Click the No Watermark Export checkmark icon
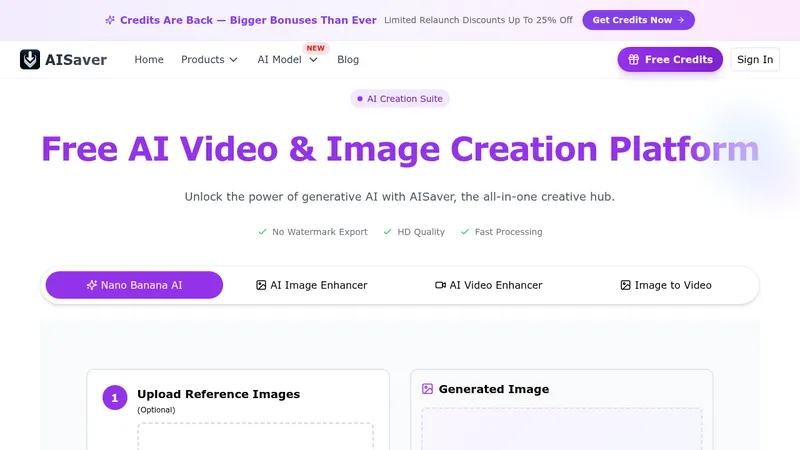800x450 pixels. [262, 232]
